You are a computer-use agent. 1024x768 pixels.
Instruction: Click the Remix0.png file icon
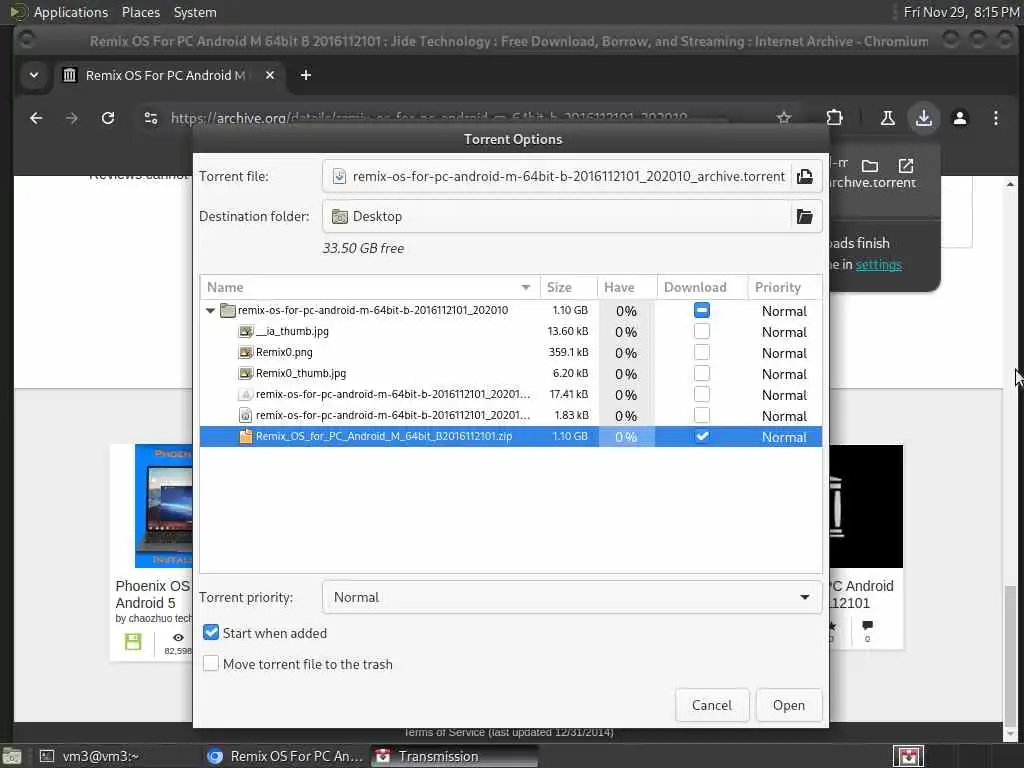[x=246, y=352]
